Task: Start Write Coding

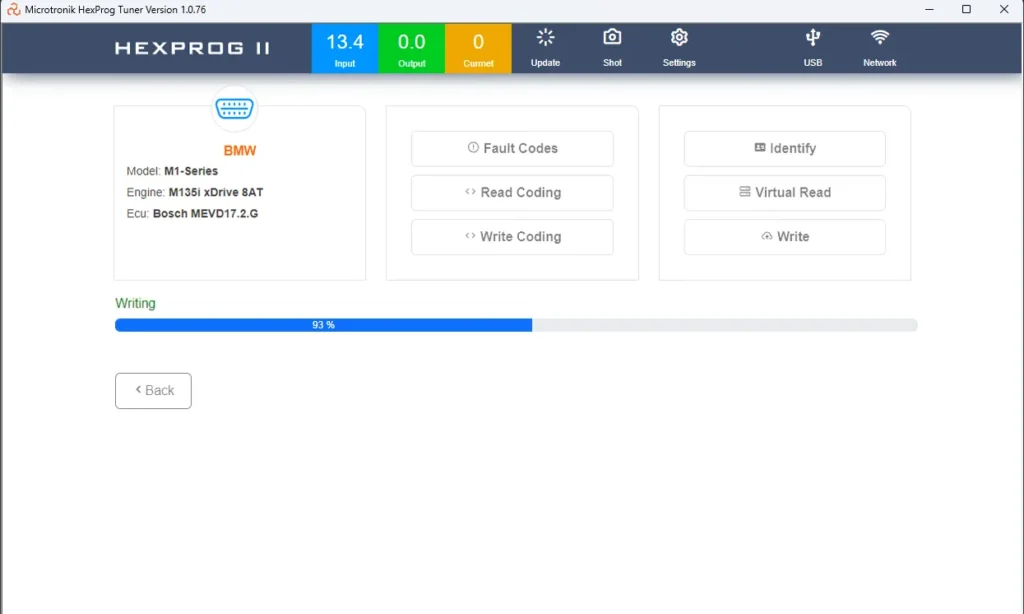Action: coord(512,237)
